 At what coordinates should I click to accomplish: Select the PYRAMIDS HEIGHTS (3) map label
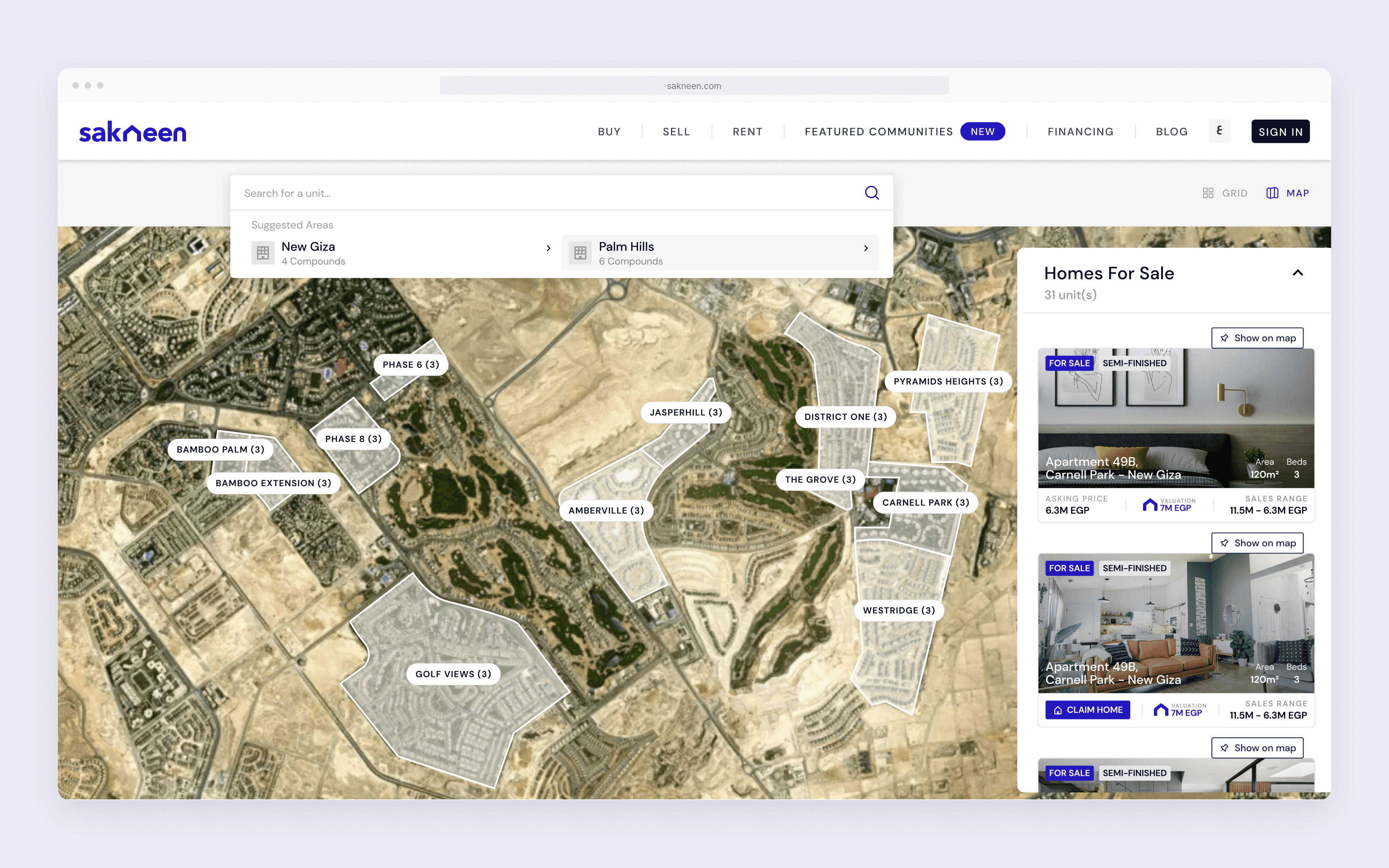[948, 381]
